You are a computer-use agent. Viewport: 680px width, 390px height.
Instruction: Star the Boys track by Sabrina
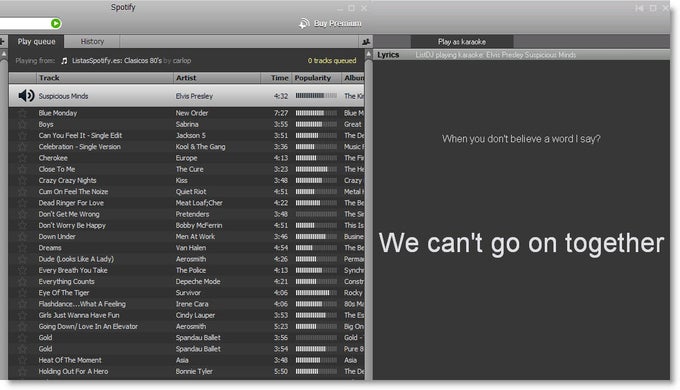tap(22, 125)
